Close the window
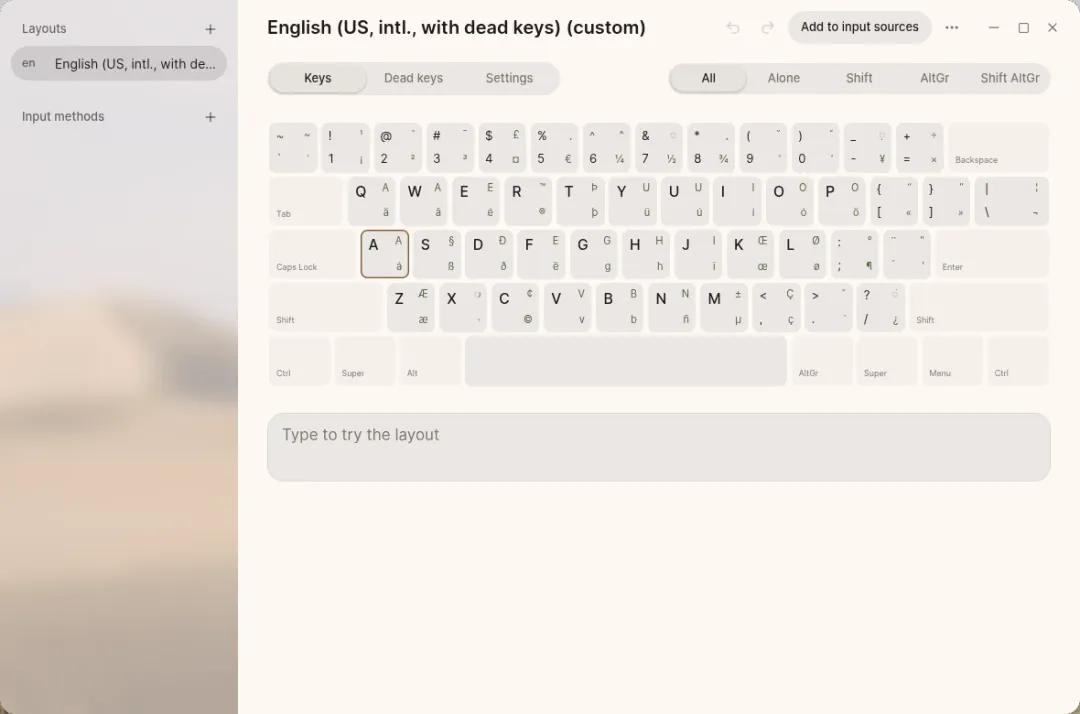 1052,28
